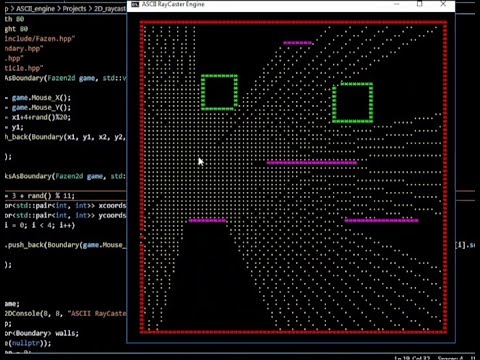Open the ASCII_engine breadcrumb folder
Image resolution: width=480 pixels, height=360 pixels.
point(35,9)
